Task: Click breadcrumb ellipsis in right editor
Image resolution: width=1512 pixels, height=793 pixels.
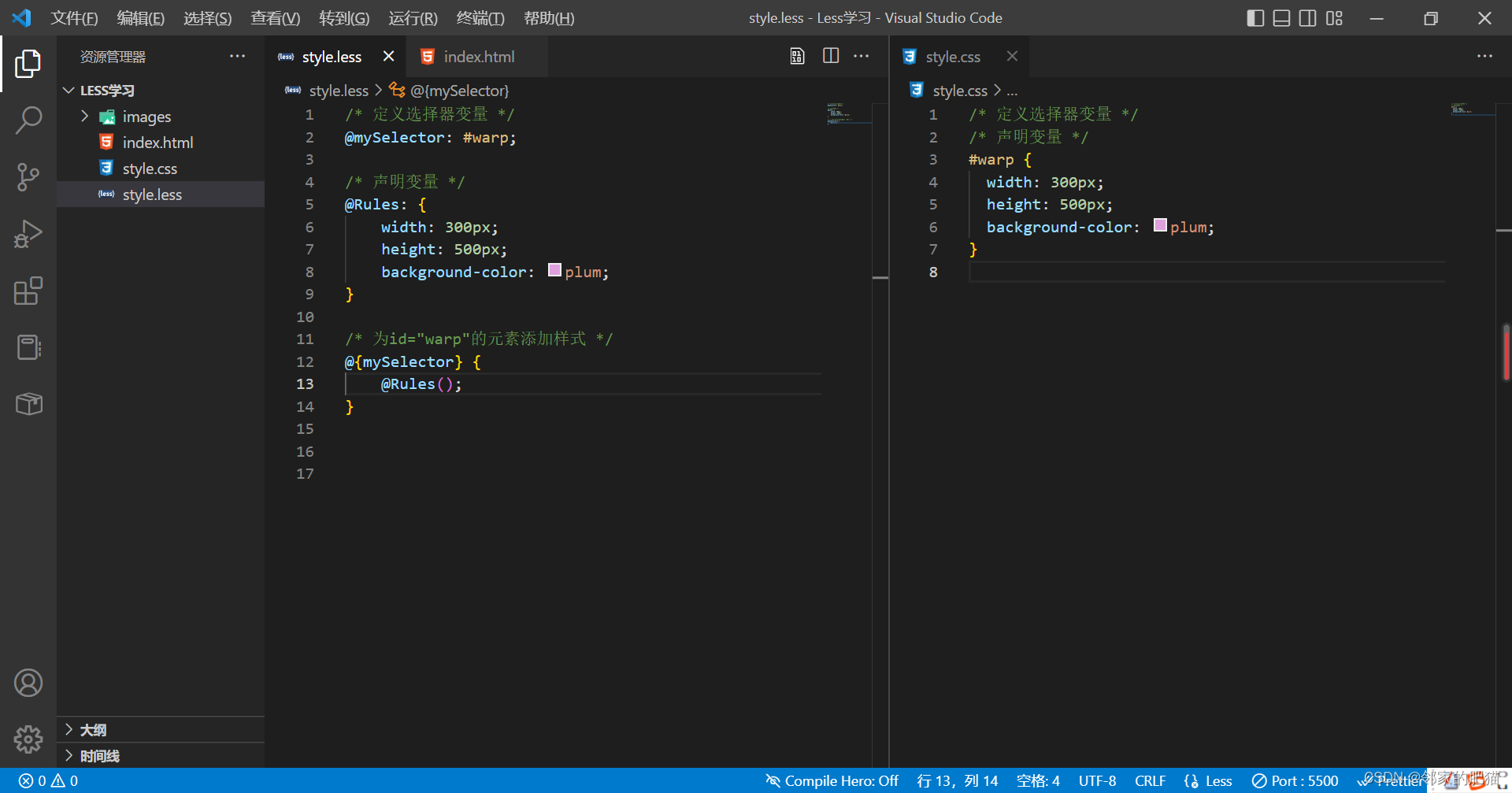Action: (x=1012, y=91)
